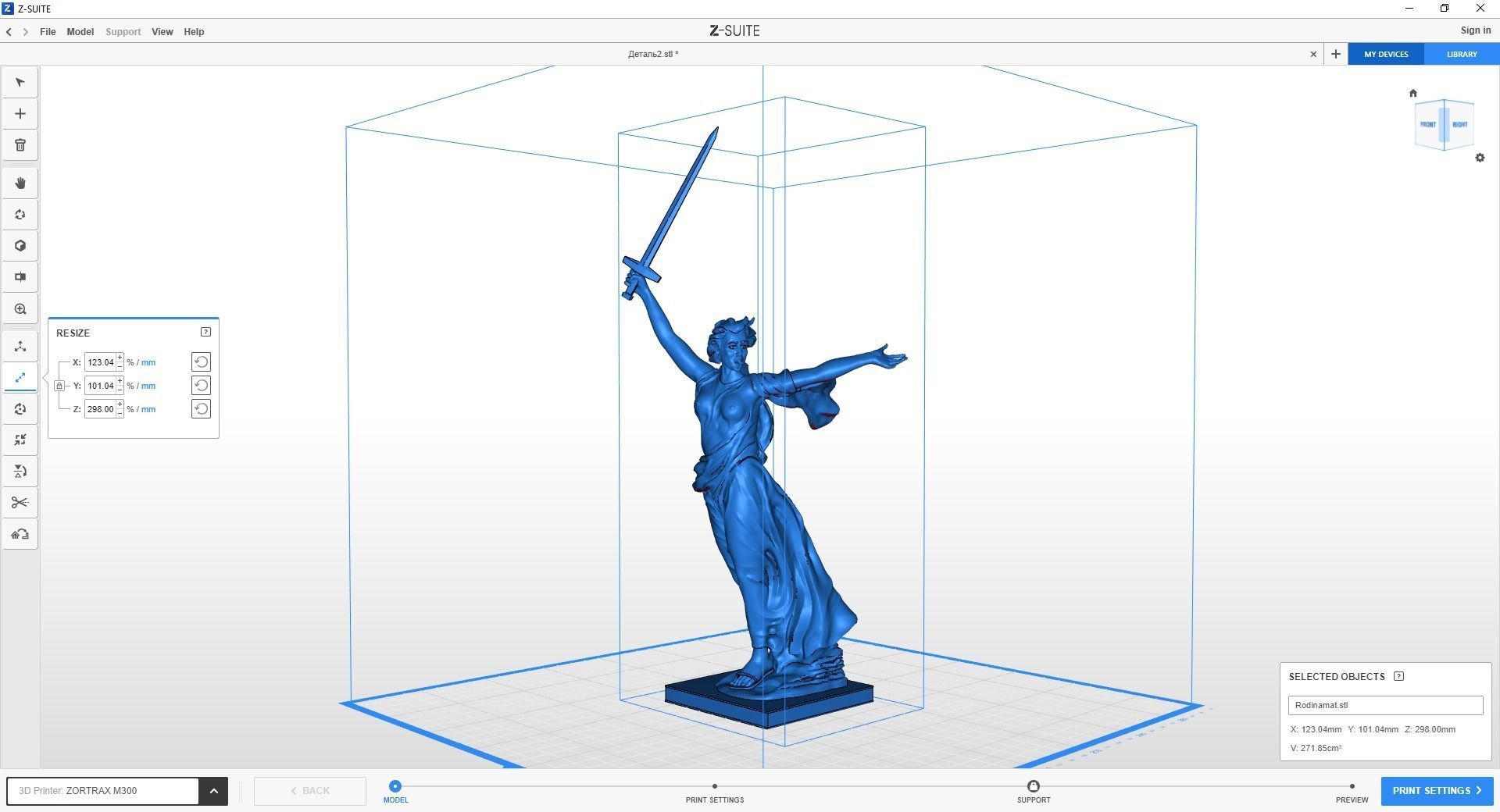Click the Y value input field

coord(100,386)
